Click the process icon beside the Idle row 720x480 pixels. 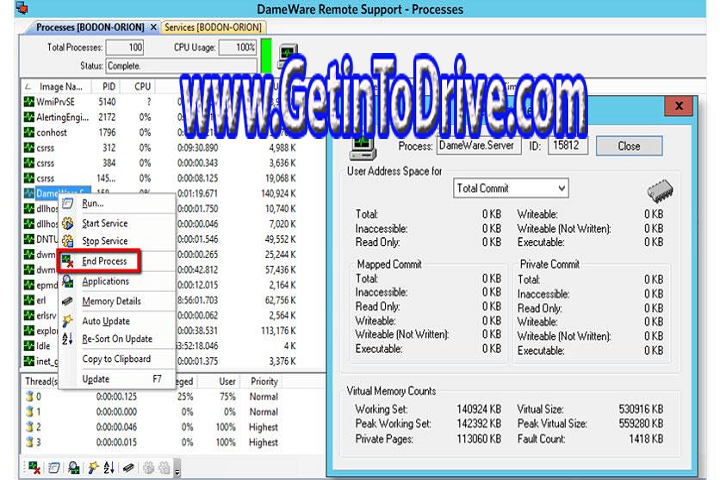click(29, 345)
